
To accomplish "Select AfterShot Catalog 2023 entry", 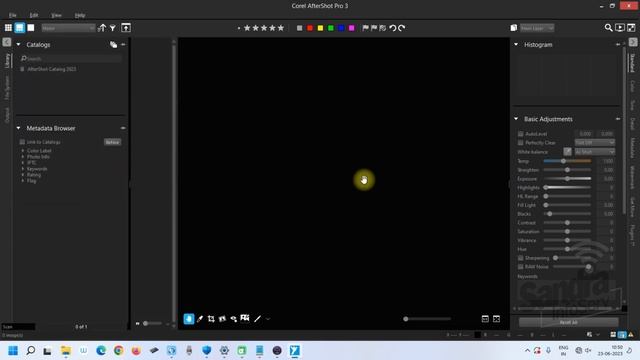I will [51, 69].
